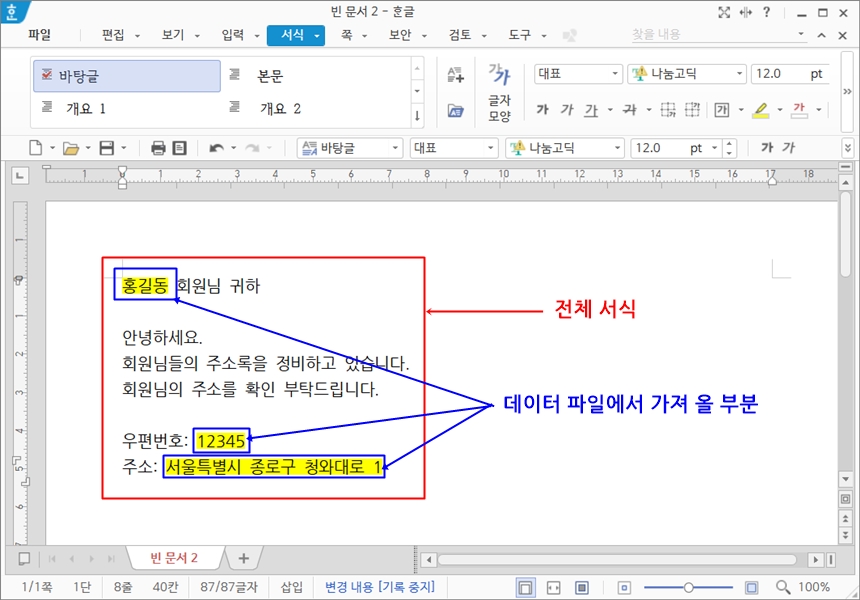Click the print icon
This screenshot has height=600, width=860.
(x=158, y=148)
